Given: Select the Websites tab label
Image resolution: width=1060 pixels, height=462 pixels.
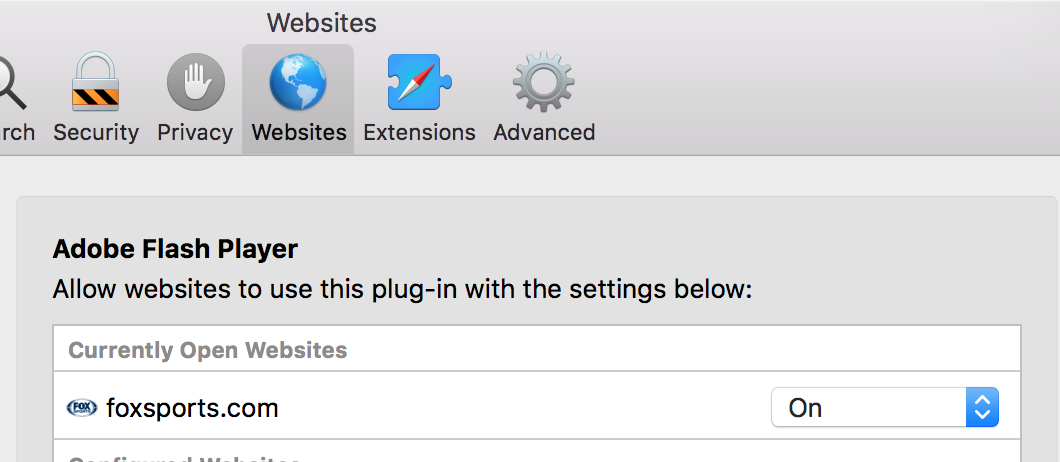Looking at the screenshot, I should (299, 133).
